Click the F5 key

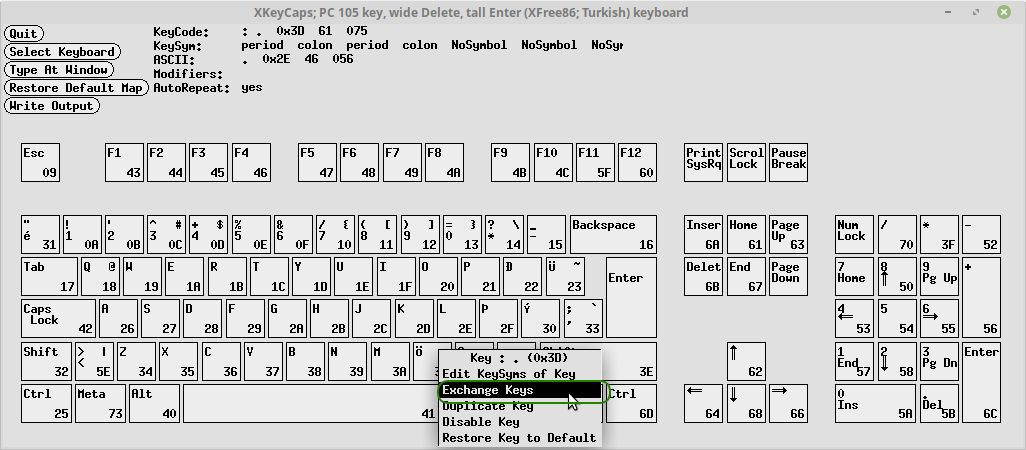[317, 163]
